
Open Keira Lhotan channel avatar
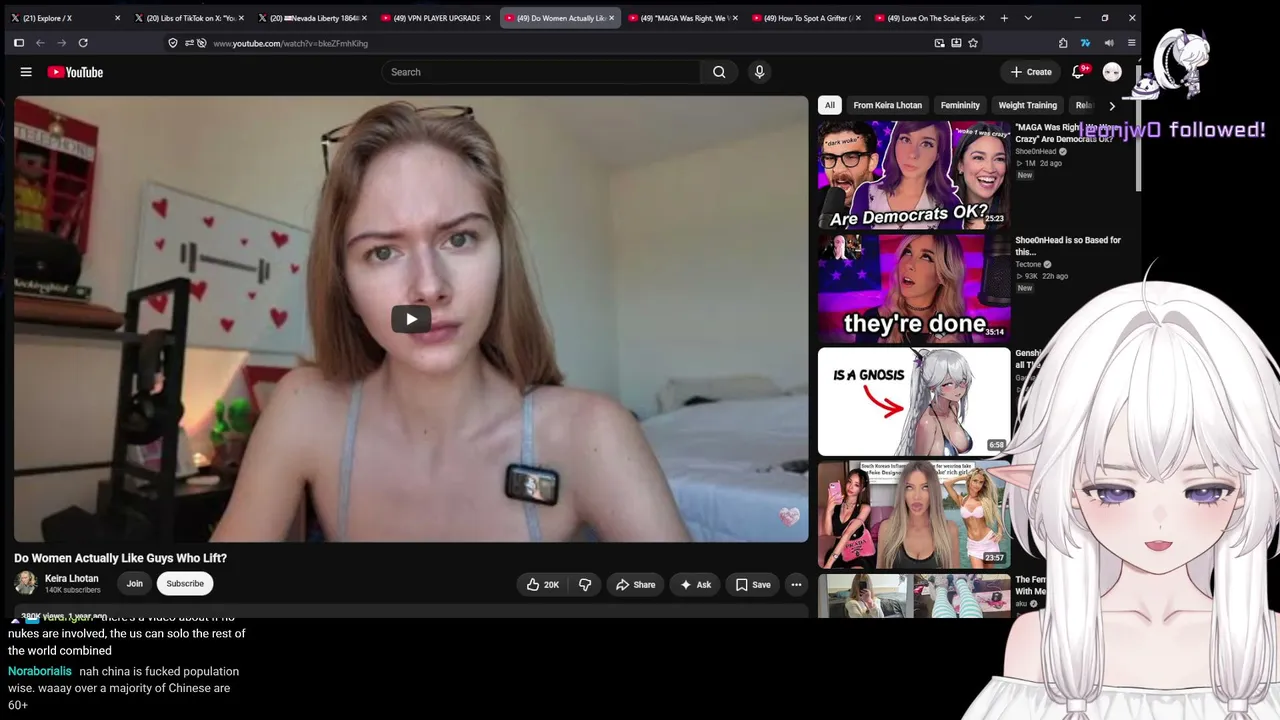tap(26, 583)
